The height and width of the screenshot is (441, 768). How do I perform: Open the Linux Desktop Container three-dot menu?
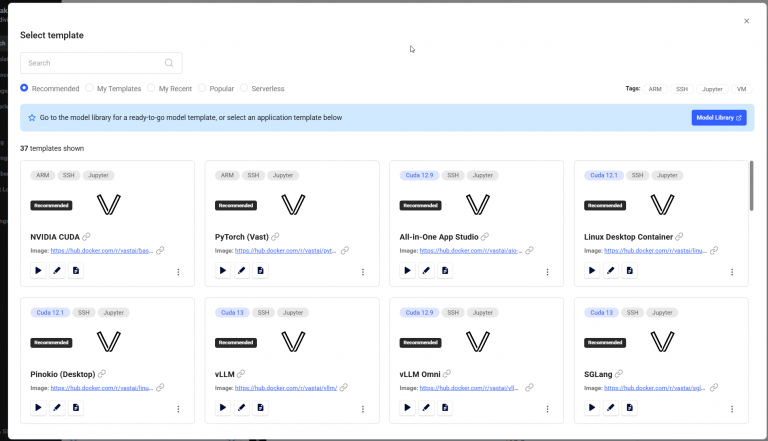click(x=732, y=272)
